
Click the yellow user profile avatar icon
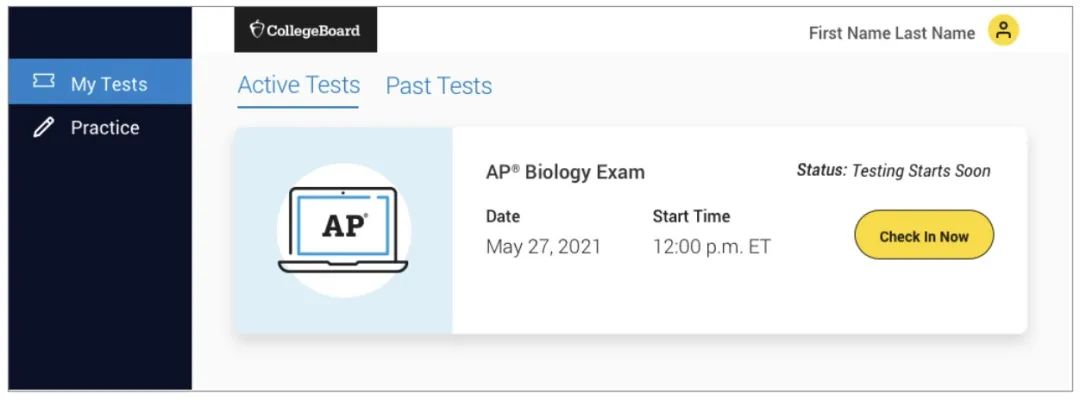pos(1003,31)
